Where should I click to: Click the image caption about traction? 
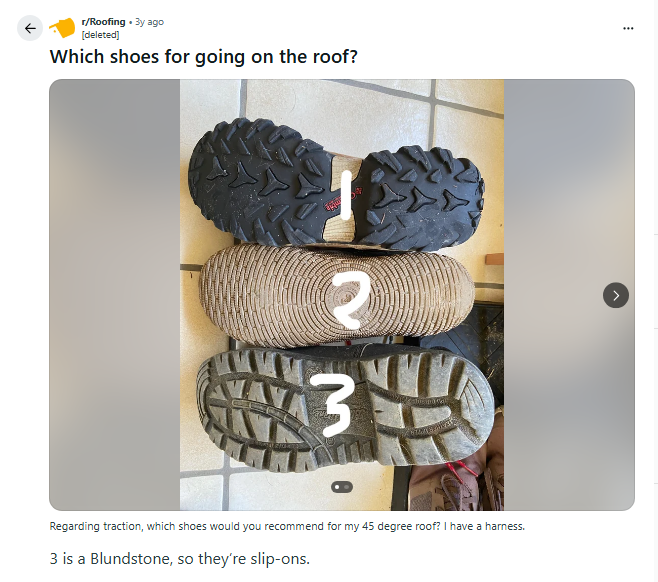point(287,526)
